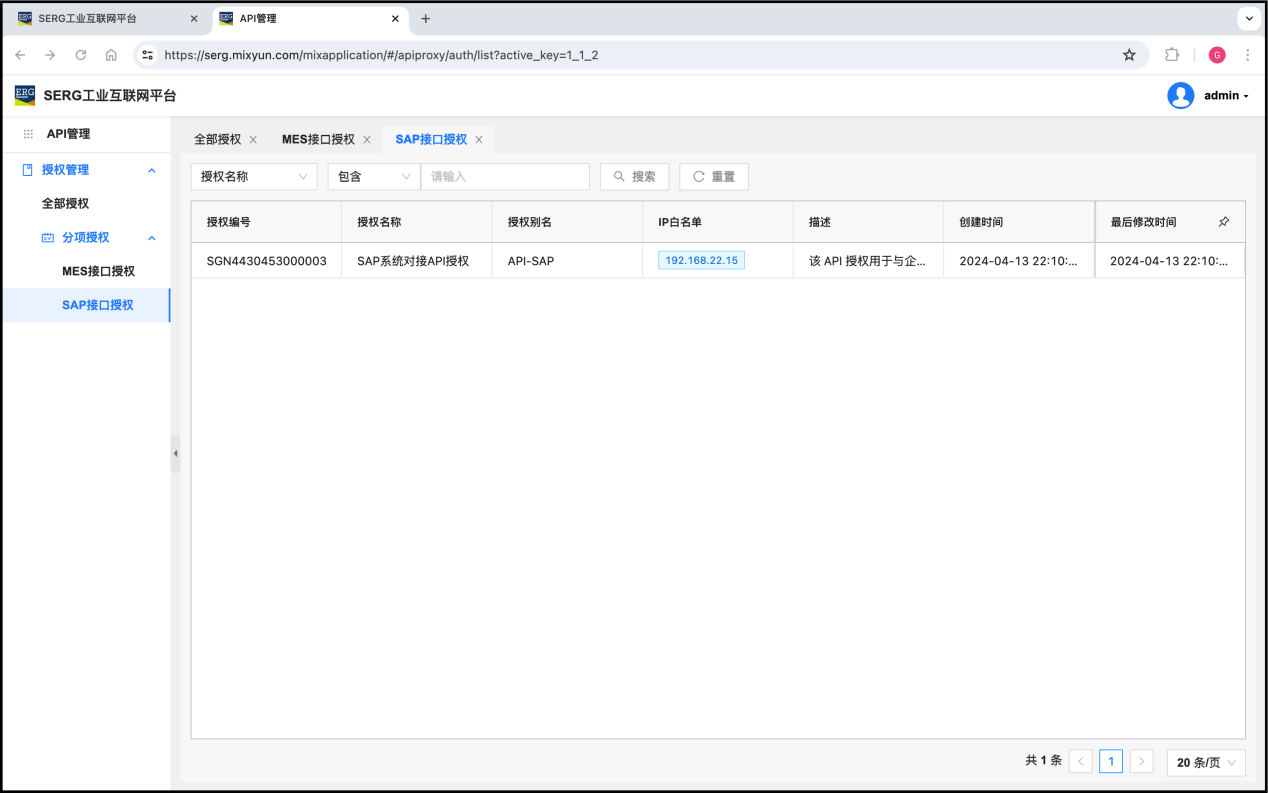Bookmark this page with the star icon

point(1129,55)
